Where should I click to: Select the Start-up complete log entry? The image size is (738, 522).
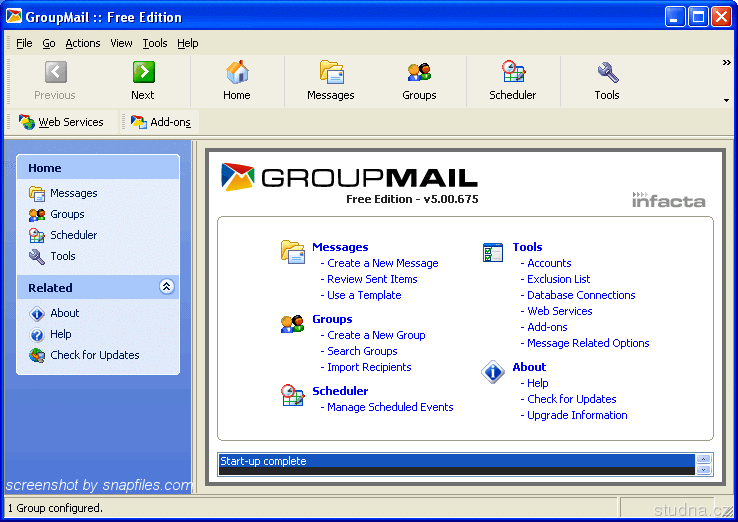[x=457, y=461]
